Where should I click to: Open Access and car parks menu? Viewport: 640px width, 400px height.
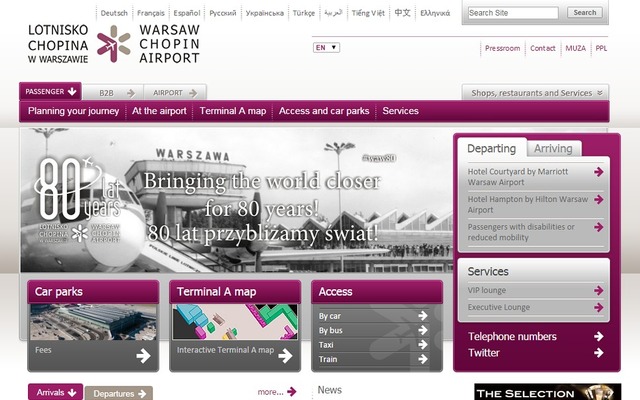click(x=324, y=111)
